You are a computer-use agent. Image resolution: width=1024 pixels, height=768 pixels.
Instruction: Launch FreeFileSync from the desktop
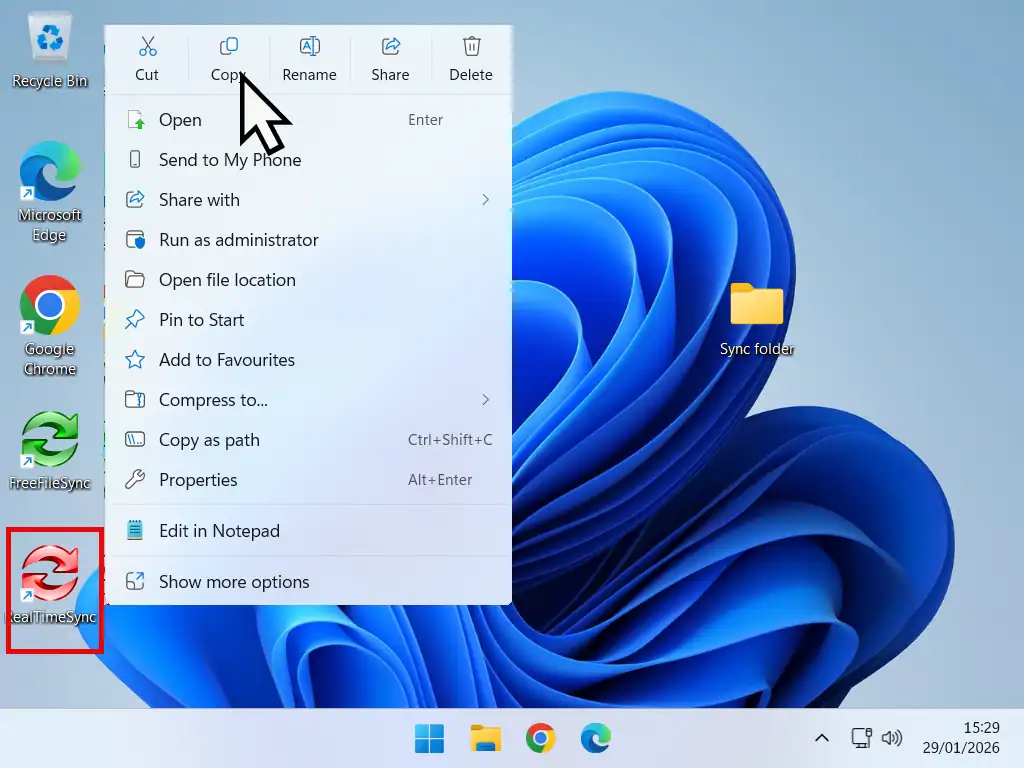(50, 440)
